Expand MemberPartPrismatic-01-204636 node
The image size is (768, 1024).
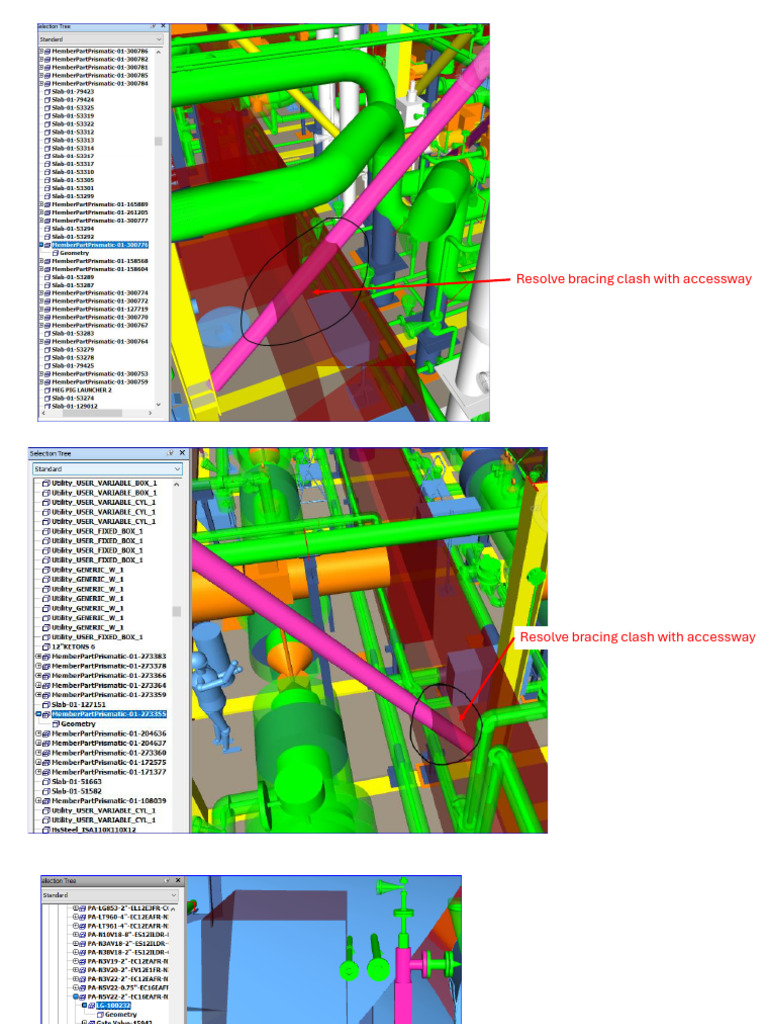coord(38,733)
